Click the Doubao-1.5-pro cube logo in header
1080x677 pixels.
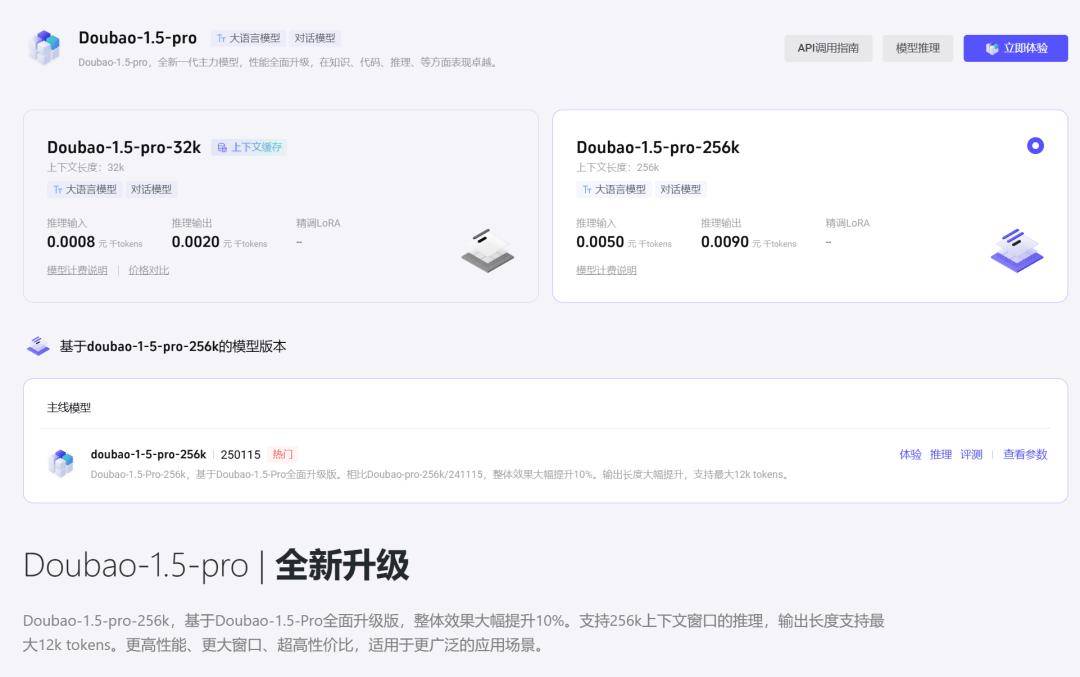pos(45,48)
